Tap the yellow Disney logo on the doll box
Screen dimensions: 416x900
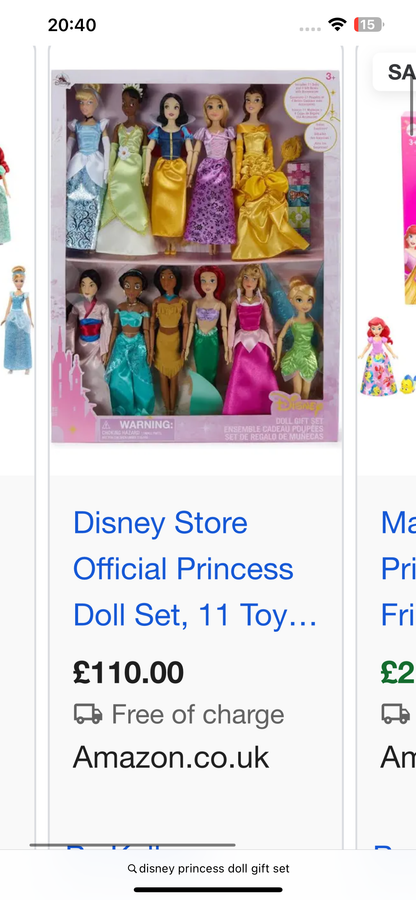coord(296,406)
